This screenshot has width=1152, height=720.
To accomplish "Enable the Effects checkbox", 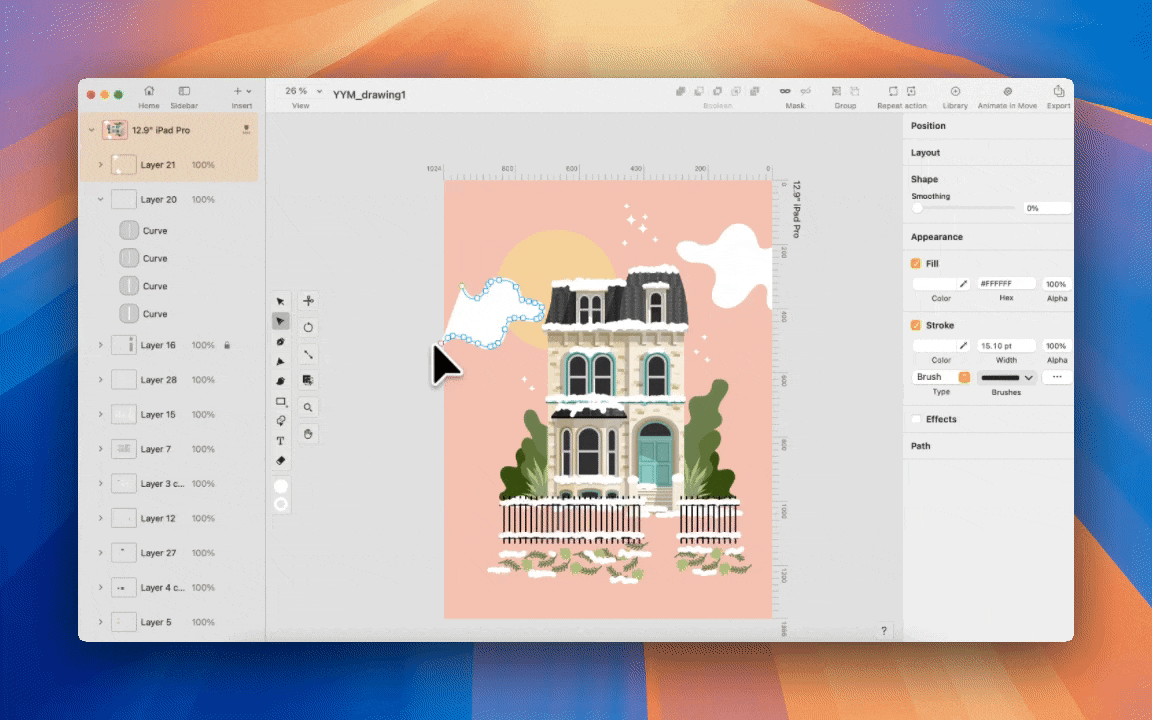I will 915,419.
